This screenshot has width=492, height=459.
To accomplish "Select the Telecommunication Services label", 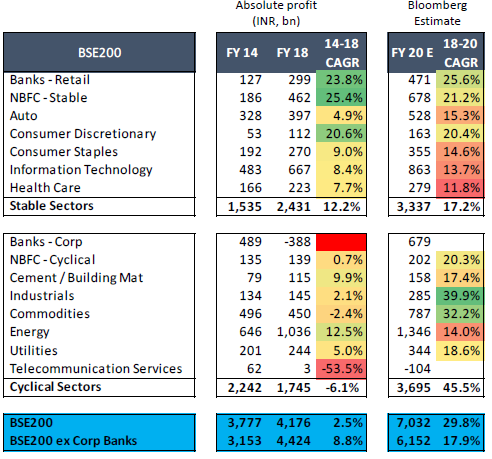I will coord(96,369).
